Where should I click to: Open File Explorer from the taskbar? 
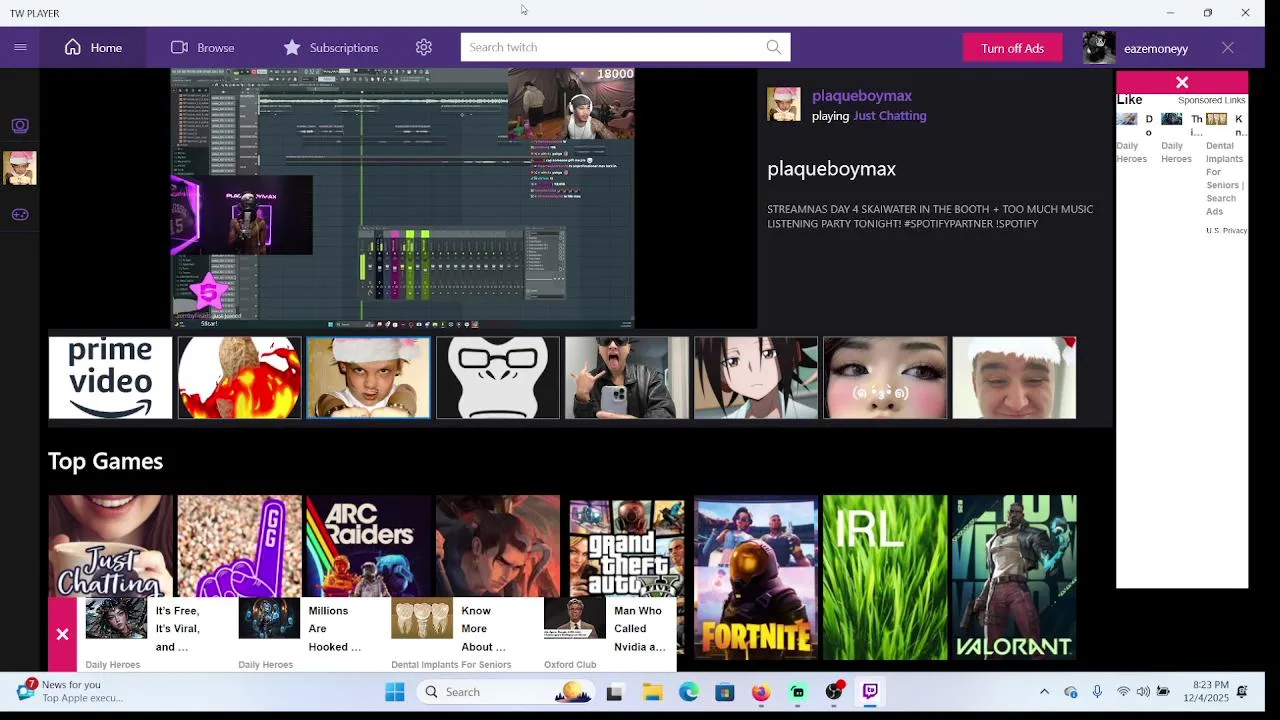pyautogui.click(x=652, y=692)
